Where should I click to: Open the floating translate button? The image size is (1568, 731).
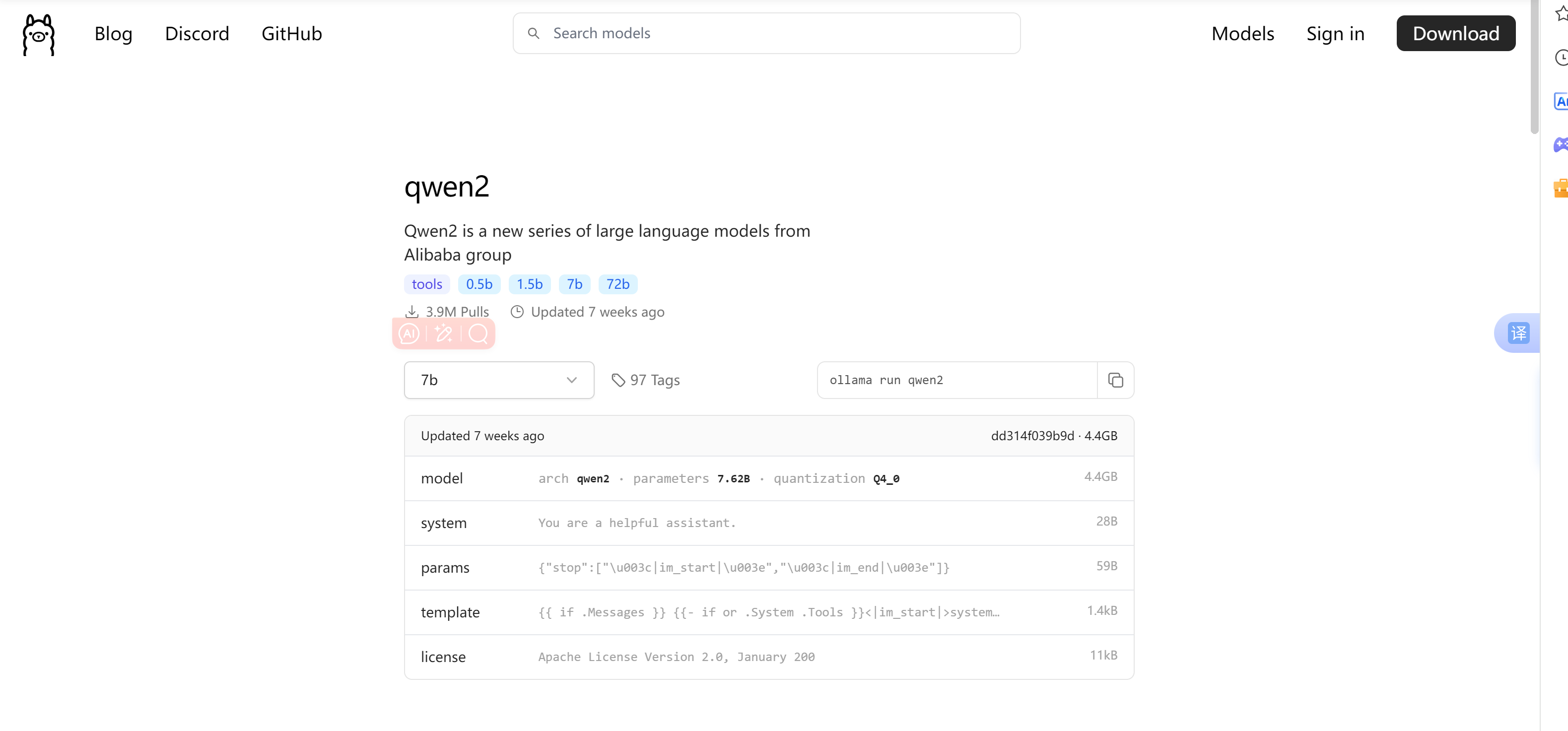1518,333
